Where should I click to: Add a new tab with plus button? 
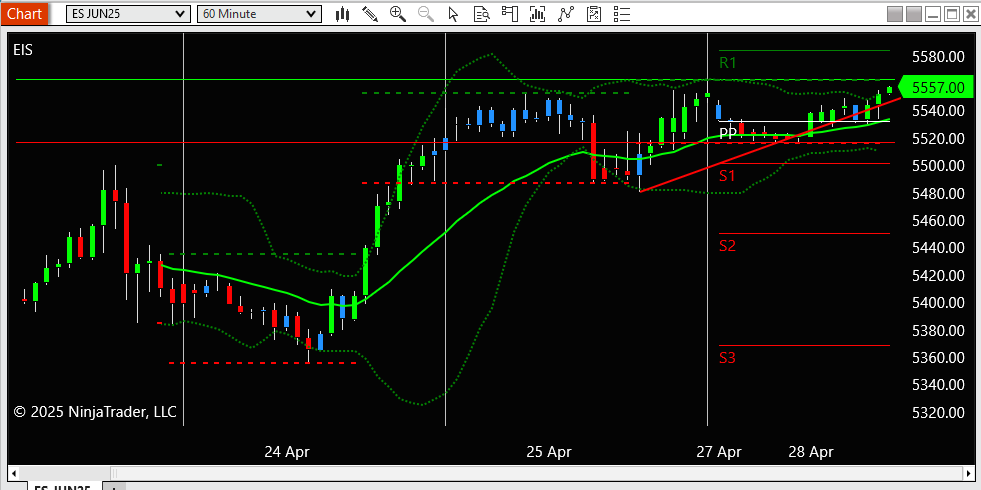[x=114, y=487]
